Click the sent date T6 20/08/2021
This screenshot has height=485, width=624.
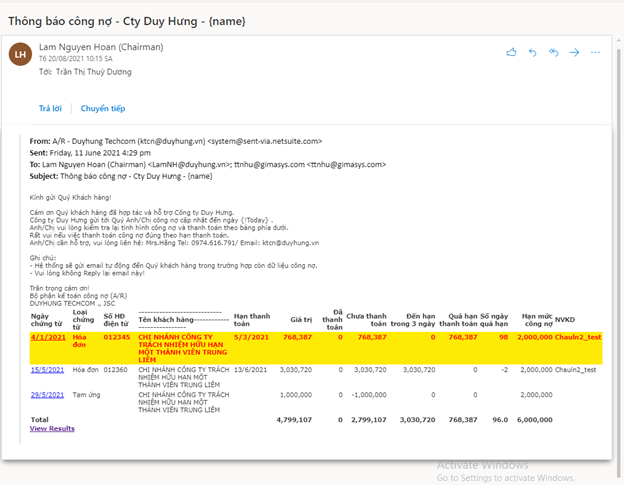76,59
